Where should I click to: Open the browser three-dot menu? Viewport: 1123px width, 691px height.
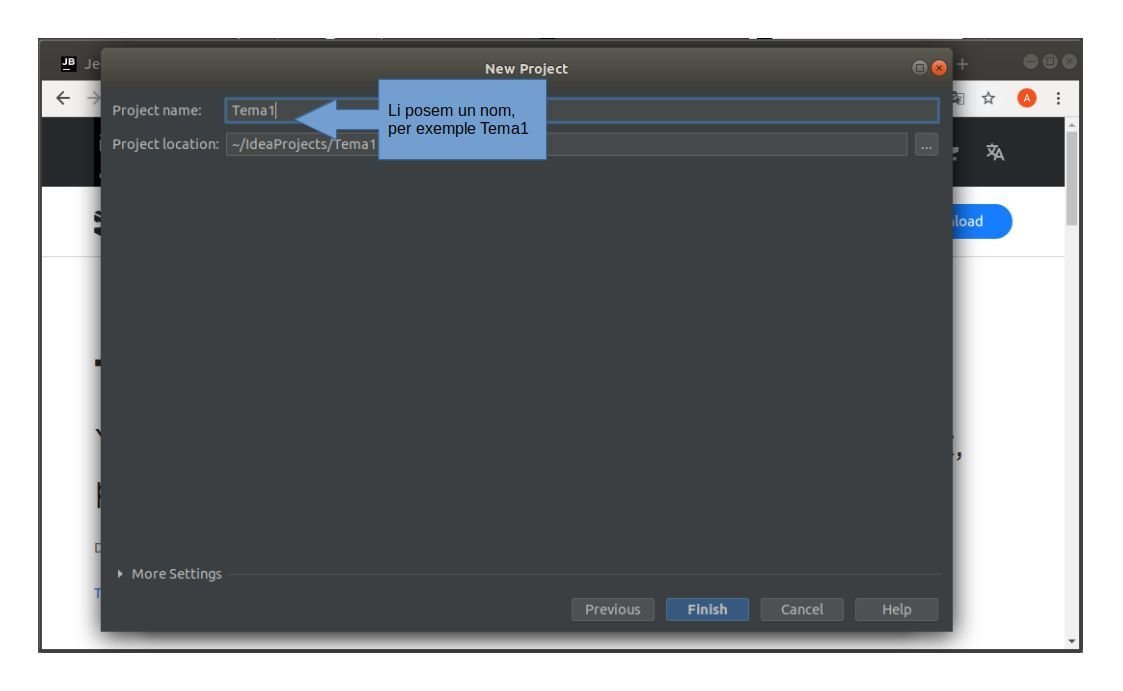point(1058,98)
